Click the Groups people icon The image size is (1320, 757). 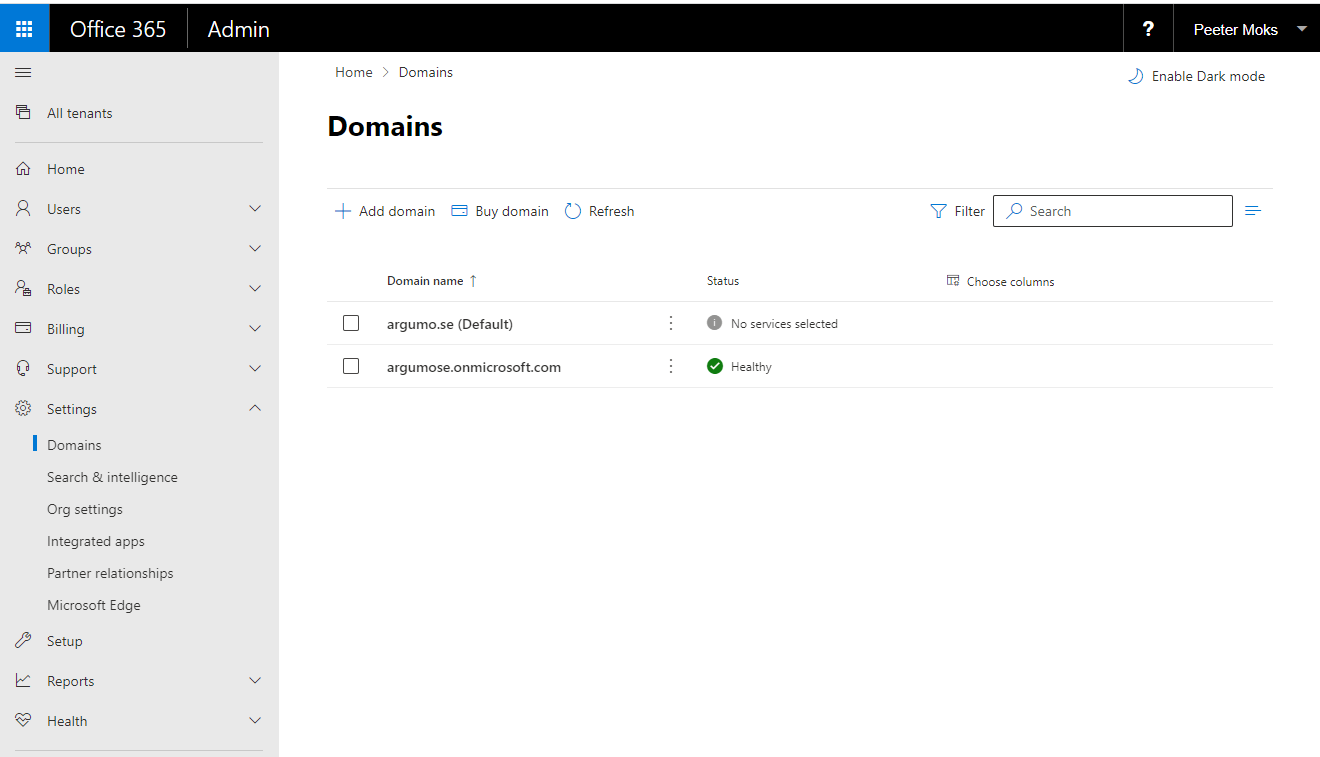coord(23,248)
